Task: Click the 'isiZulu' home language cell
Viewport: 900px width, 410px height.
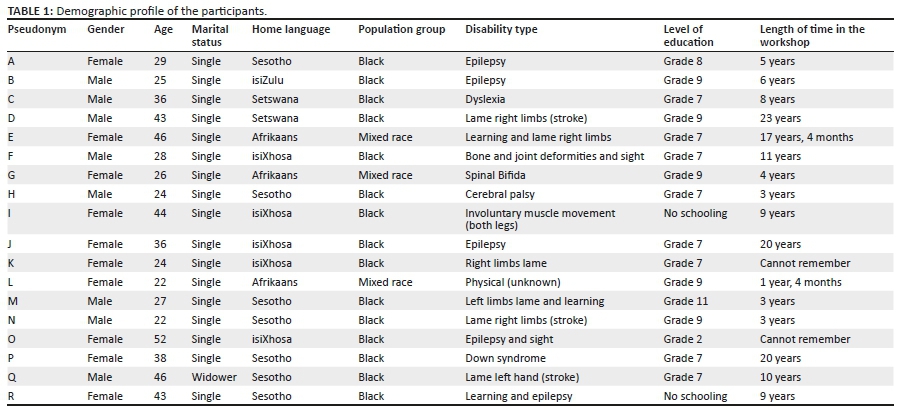Action: click(269, 81)
